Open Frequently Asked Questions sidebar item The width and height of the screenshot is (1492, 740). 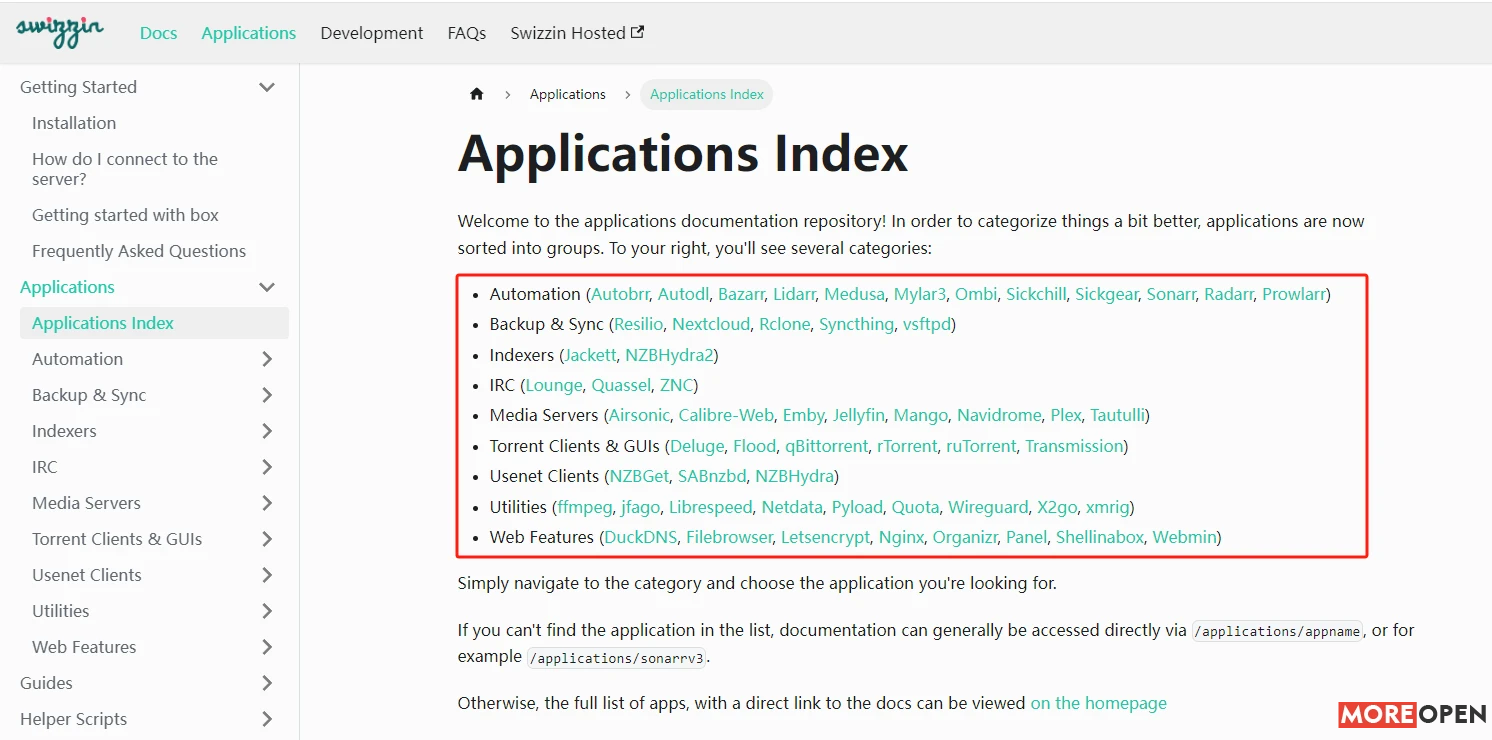[x=139, y=251]
